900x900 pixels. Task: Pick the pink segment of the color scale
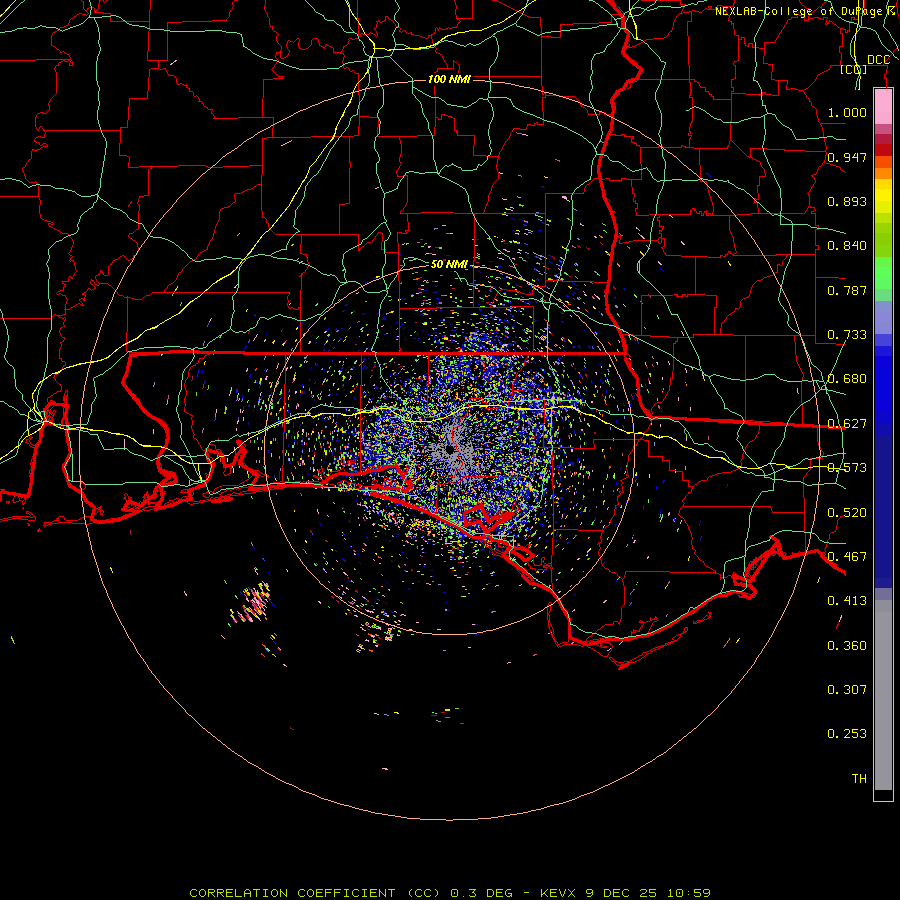pos(883,107)
